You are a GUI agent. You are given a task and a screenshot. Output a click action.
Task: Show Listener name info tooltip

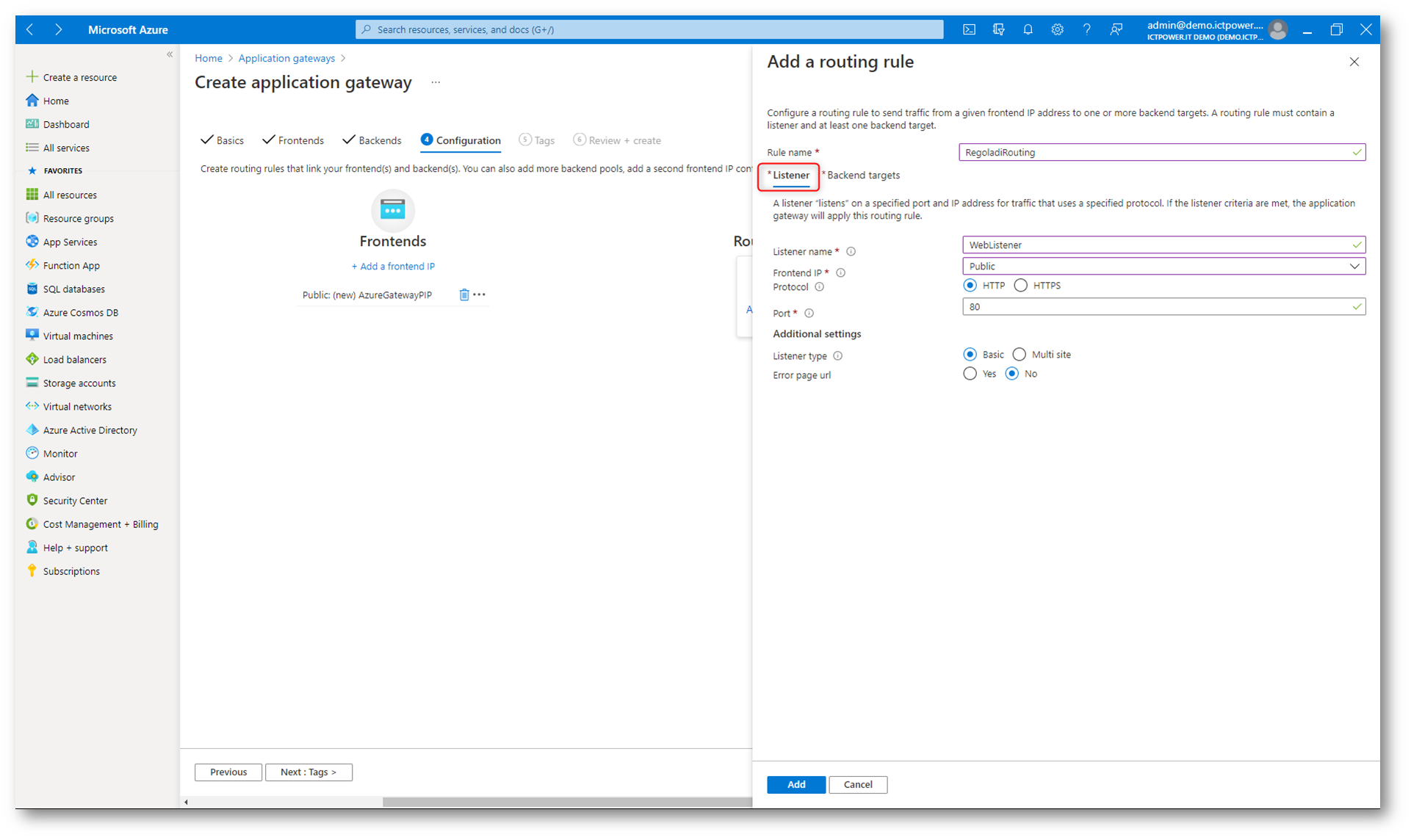851,251
